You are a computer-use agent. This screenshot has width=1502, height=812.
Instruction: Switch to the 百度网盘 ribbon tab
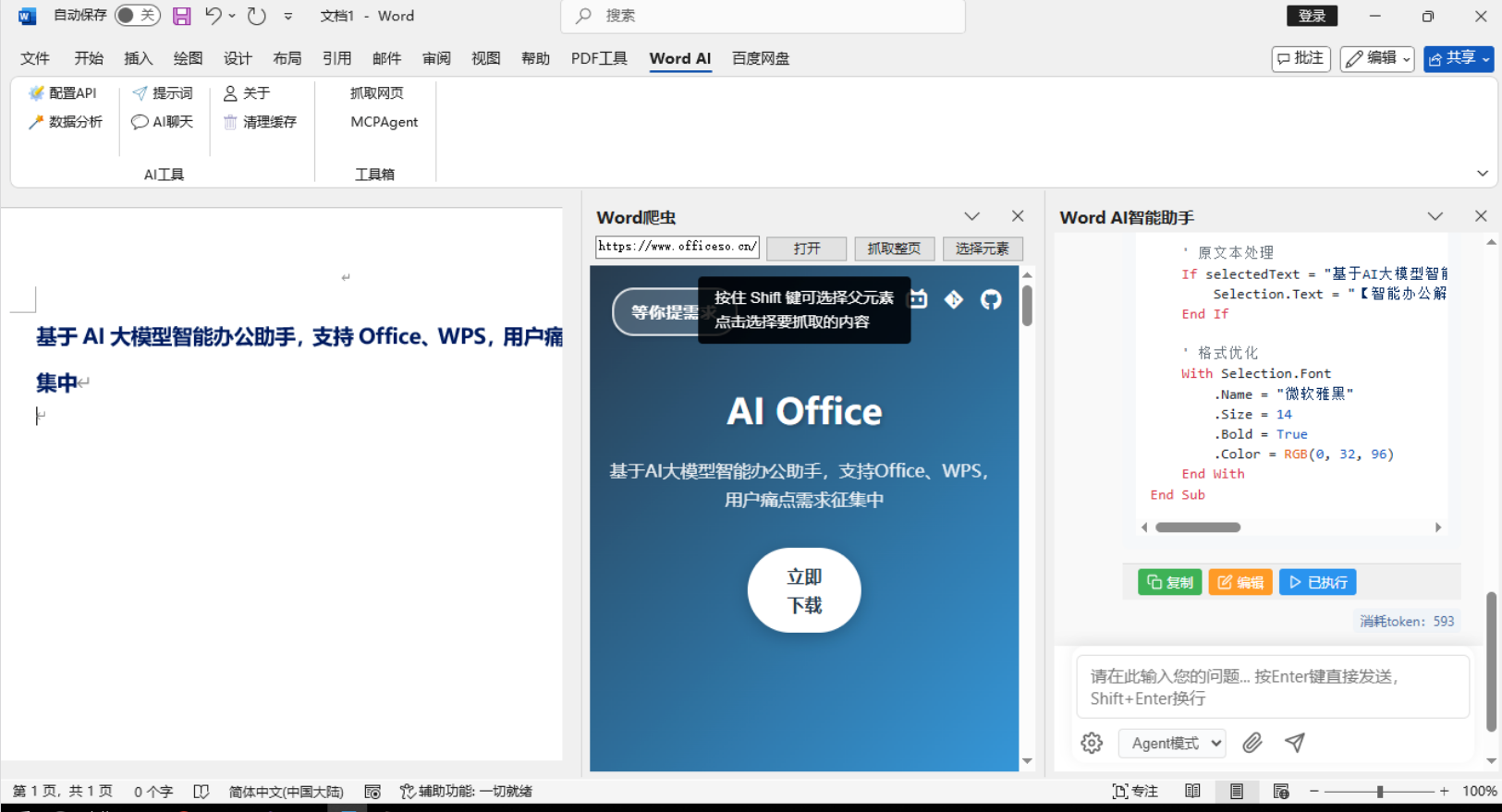pyautogui.click(x=761, y=58)
